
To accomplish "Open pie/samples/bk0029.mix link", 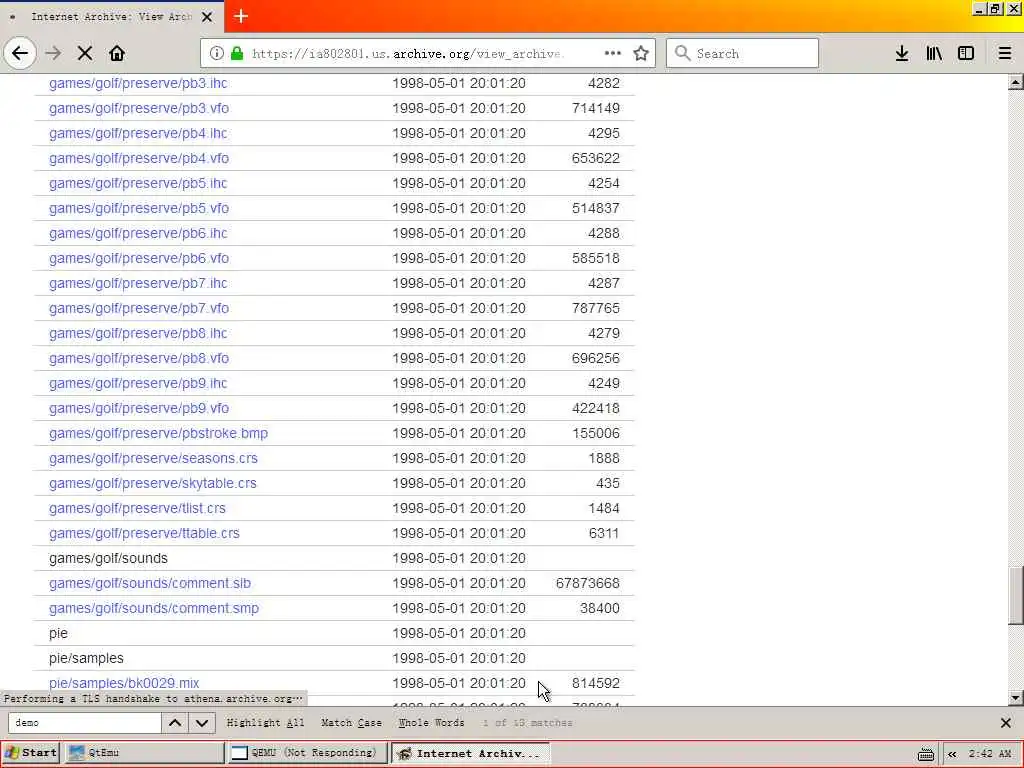I will pos(123,683).
